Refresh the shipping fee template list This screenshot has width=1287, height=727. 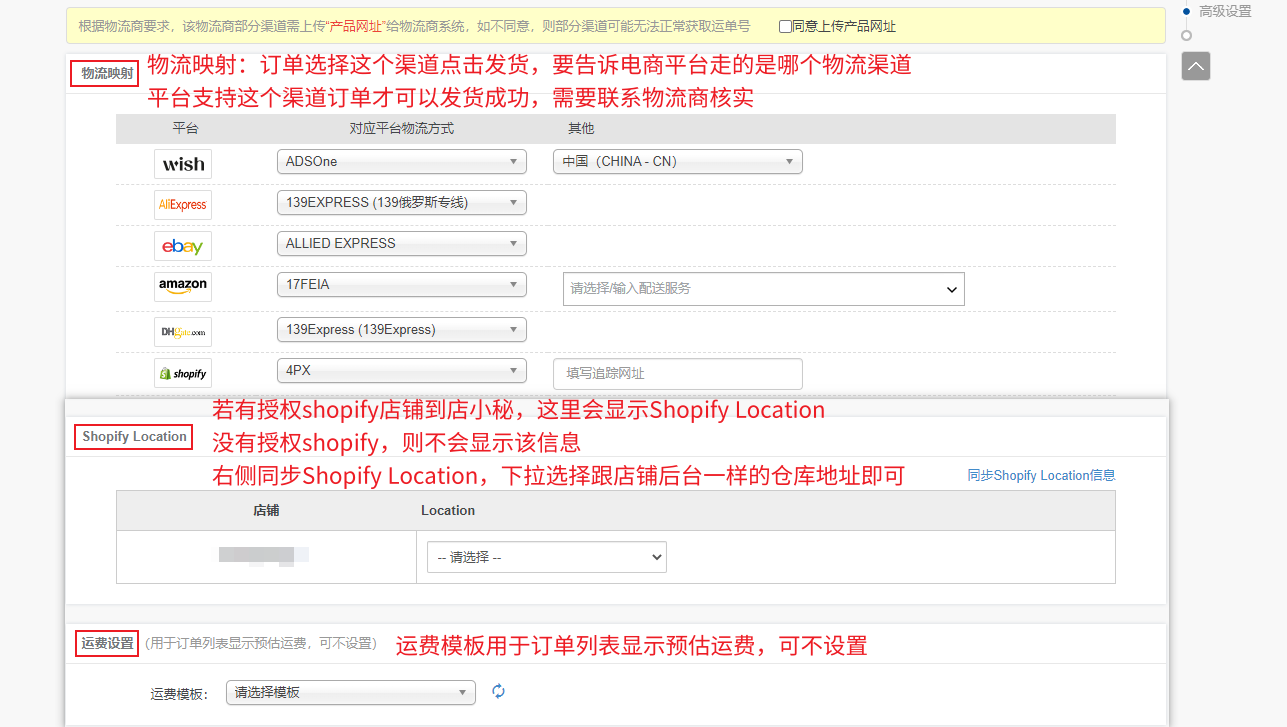498,692
